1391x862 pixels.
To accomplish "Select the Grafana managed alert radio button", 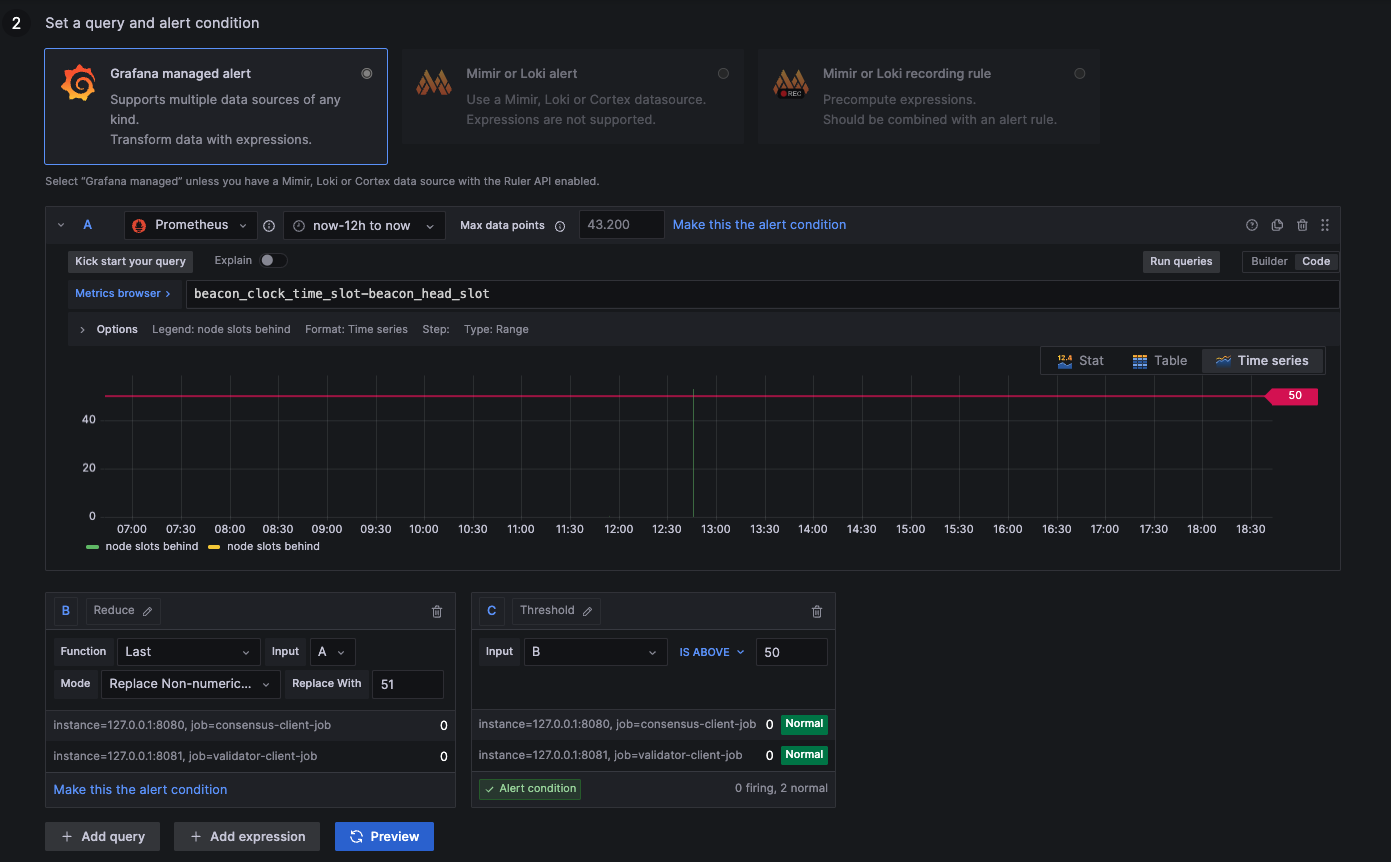I will 367,73.
